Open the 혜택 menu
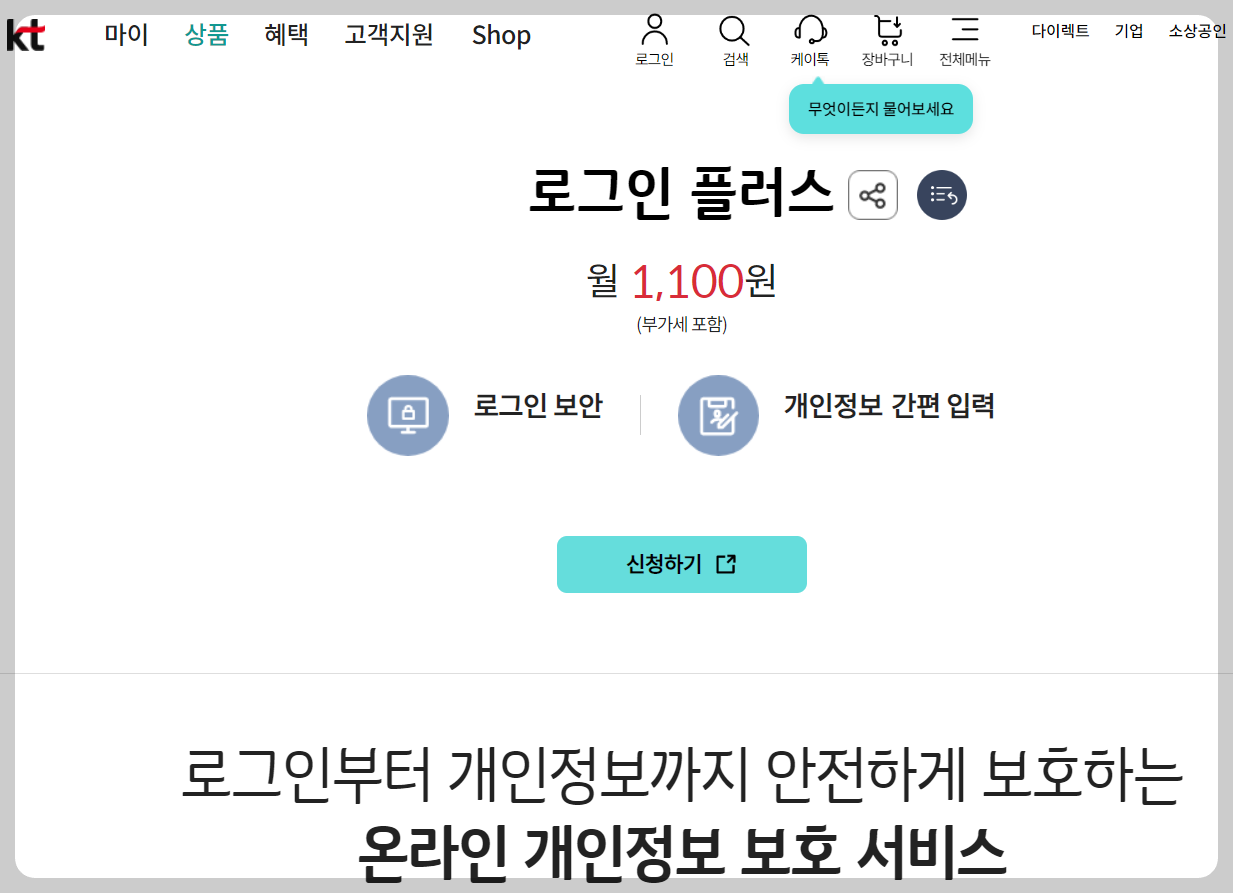Viewport: 1233px width, 893px height. click(287, 35)
